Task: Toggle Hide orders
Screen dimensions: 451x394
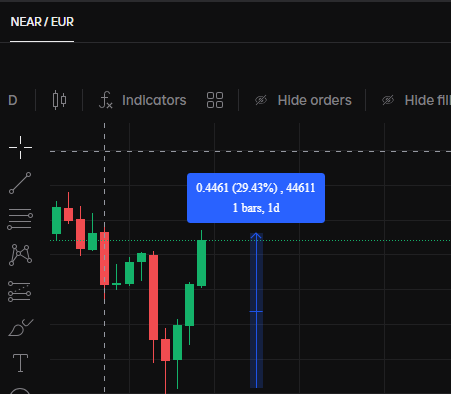Action: tap(303, 100)
